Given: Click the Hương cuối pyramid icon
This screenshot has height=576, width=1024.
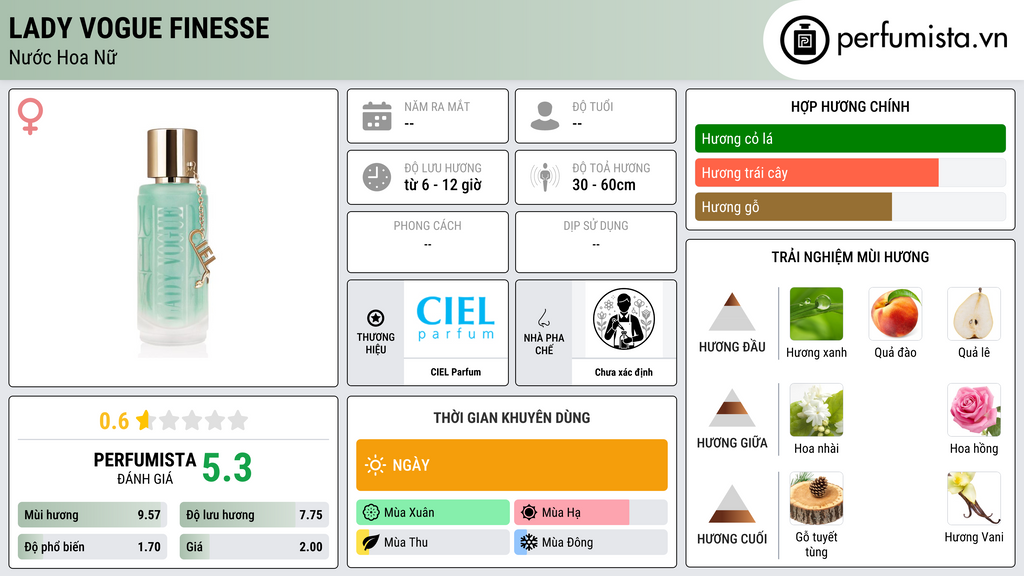Looking at the screenshot, I should pos(732,504).
